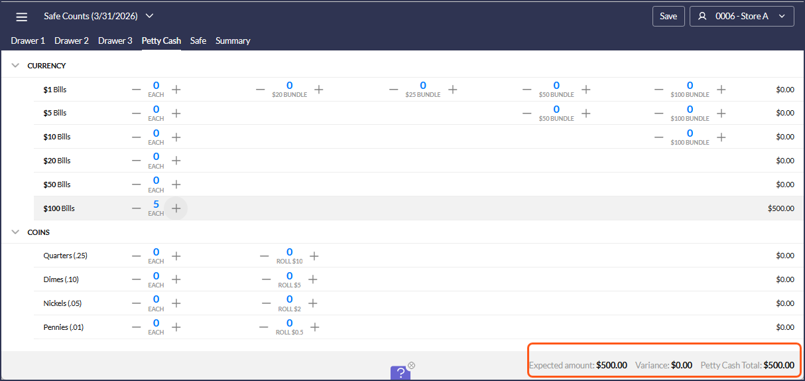Dismiss the help widget close icon

[x=411, y=366]
